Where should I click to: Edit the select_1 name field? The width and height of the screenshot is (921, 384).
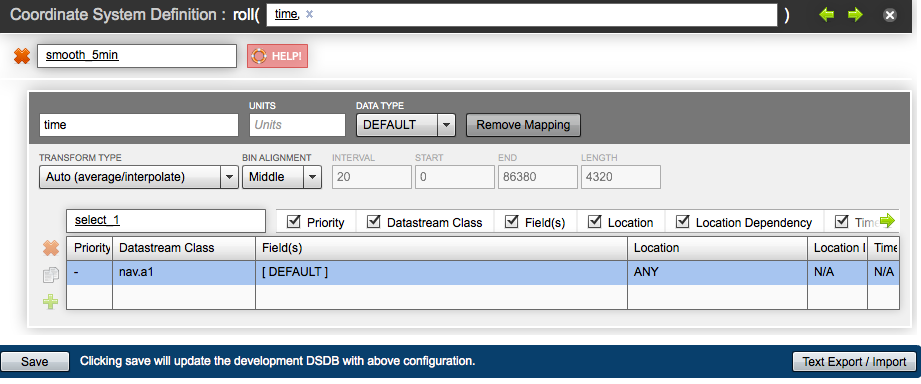(x=166, y=220)
